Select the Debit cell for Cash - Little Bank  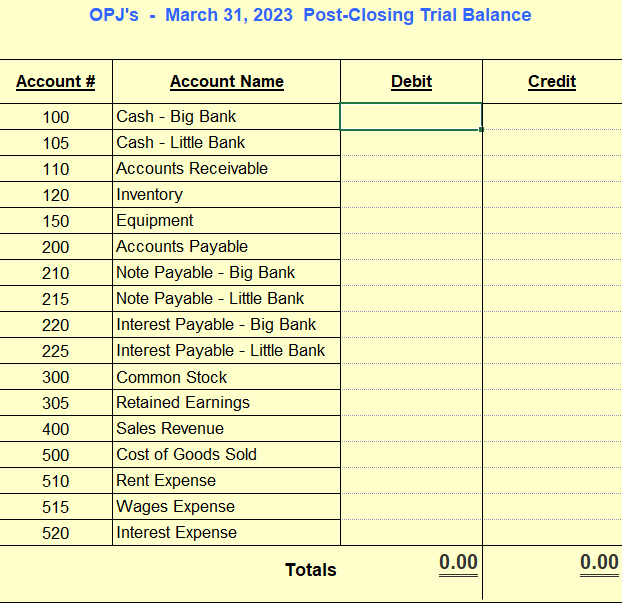411,143
